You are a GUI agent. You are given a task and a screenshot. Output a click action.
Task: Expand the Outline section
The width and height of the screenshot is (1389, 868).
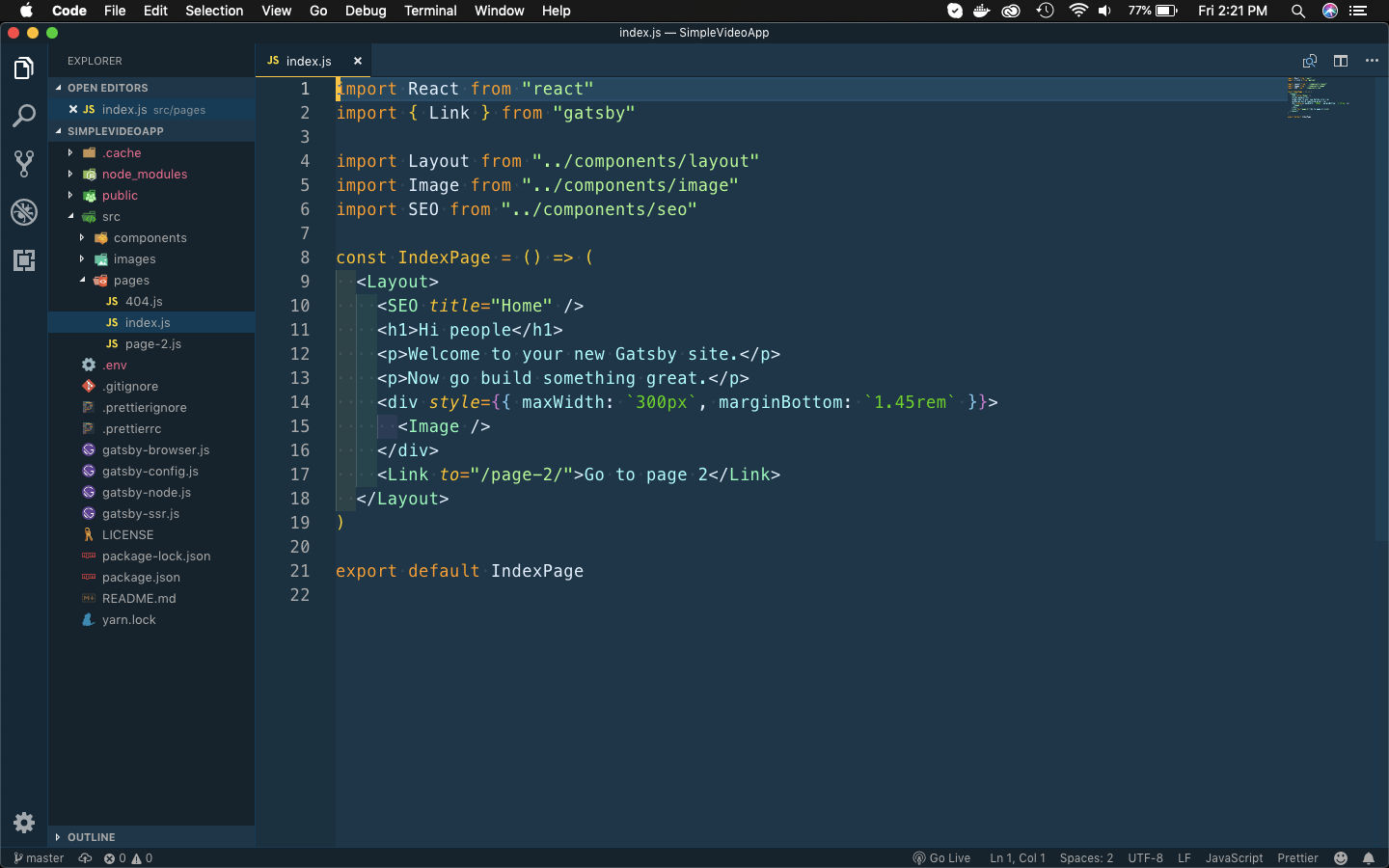151,837
